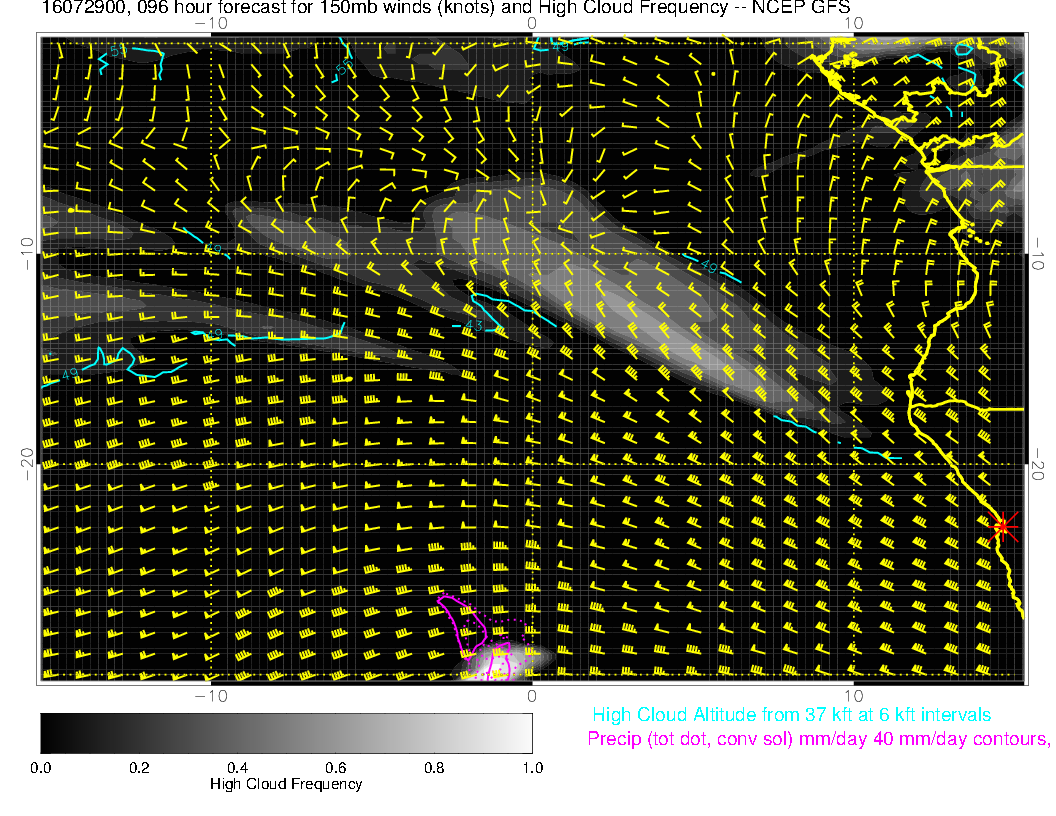Click the 10 longitude label on bottom axis

point(852,694)
